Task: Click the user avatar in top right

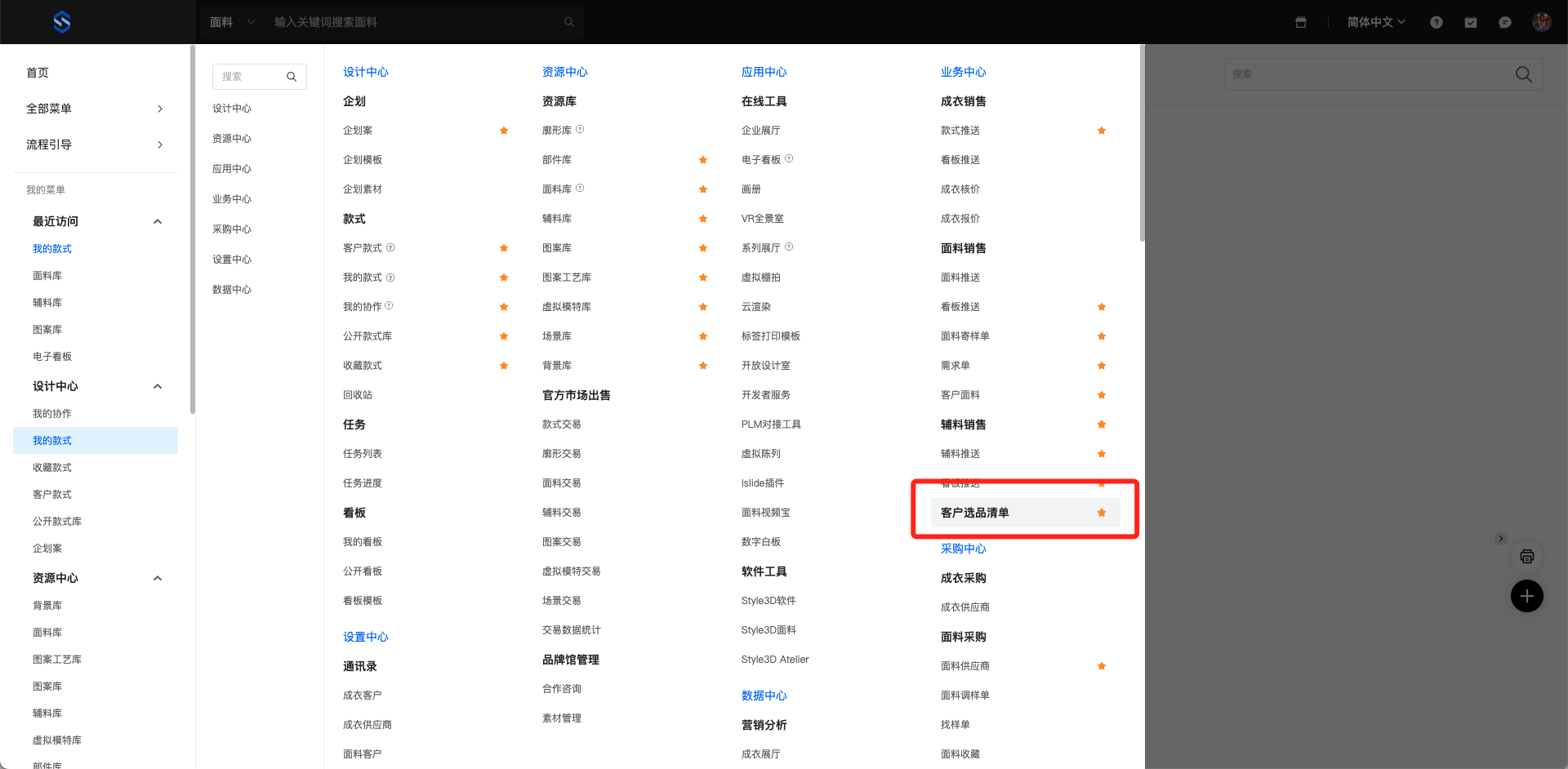Action: point(1541,22)
